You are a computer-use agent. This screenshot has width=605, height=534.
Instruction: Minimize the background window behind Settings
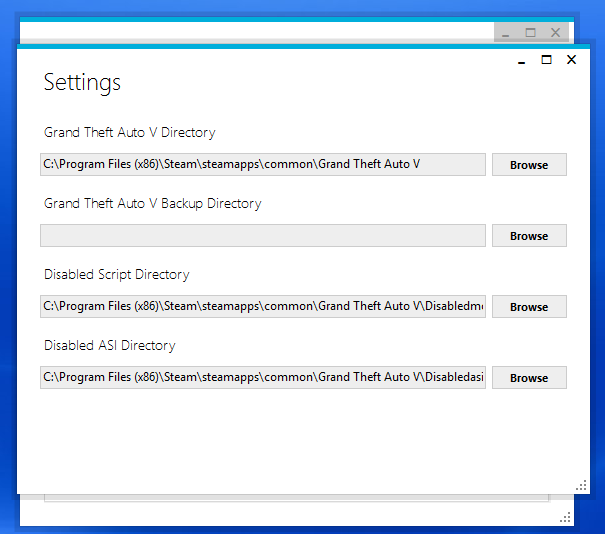(x=505, y=33)
